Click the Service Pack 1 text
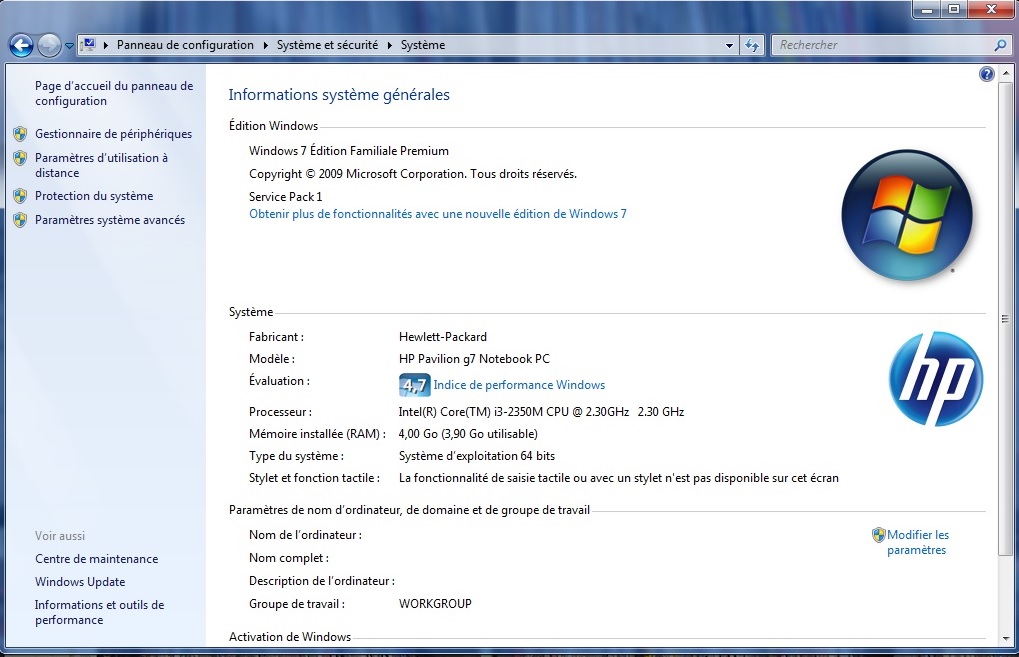1019x657 pixels. click(x=285, y=196)
